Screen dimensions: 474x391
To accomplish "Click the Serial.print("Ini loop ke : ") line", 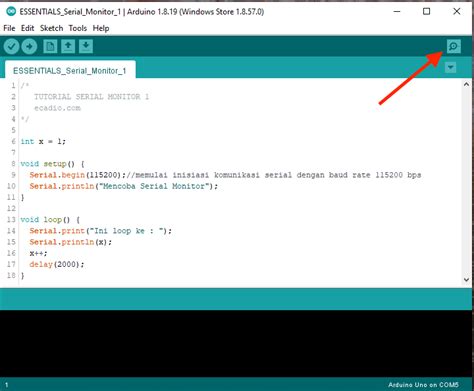I will click(100, 231).
